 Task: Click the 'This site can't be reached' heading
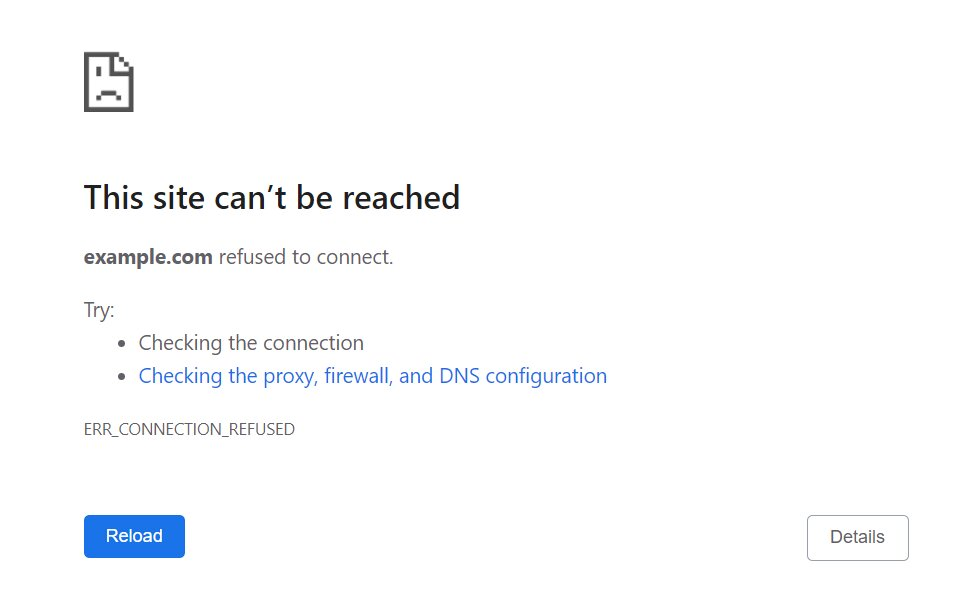click(x=271, y=197)
